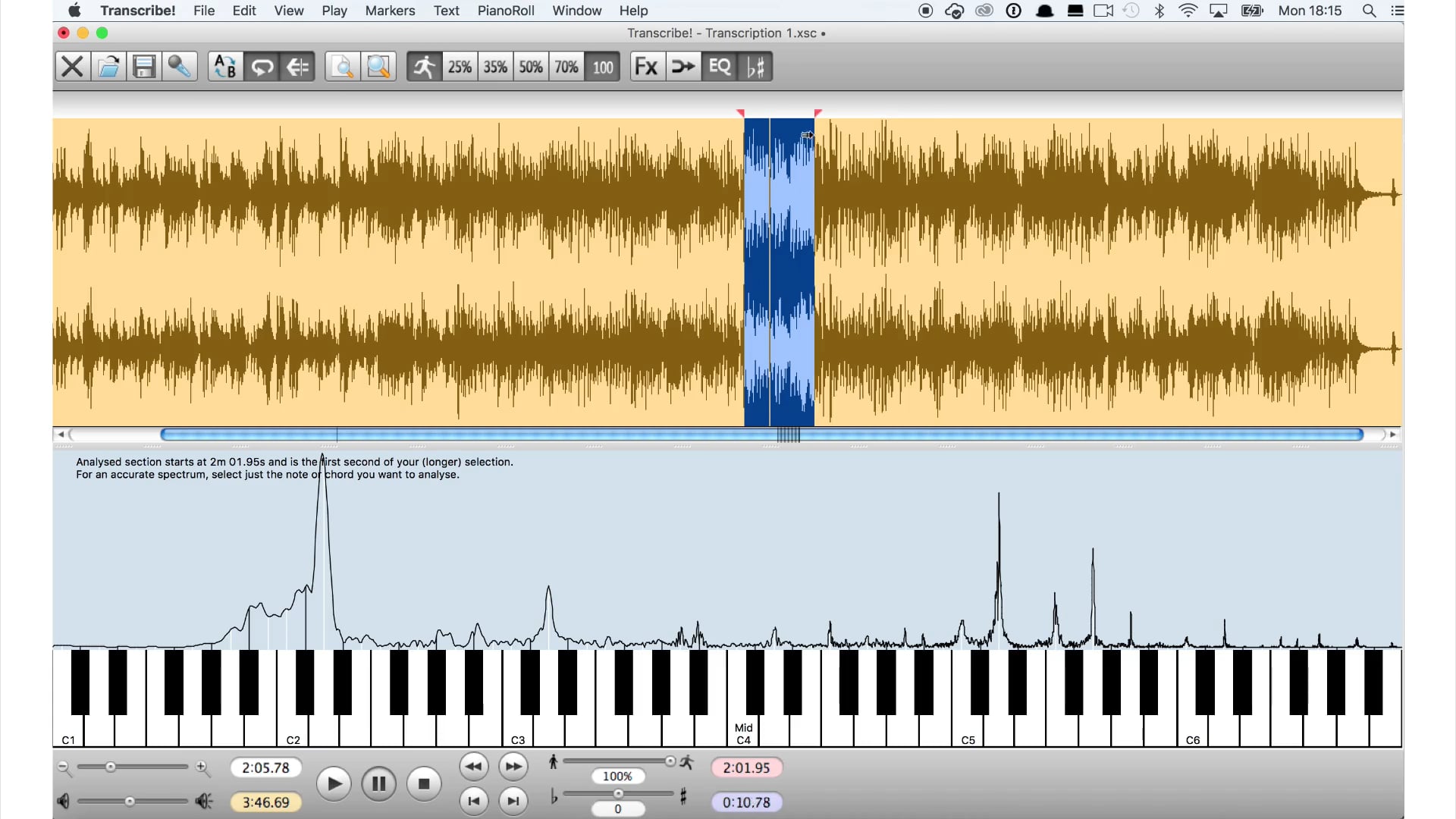The width and height of the screenshot is (1456, 819).
Task: Click the C5 piano key
Action: [x=968, y=732]
